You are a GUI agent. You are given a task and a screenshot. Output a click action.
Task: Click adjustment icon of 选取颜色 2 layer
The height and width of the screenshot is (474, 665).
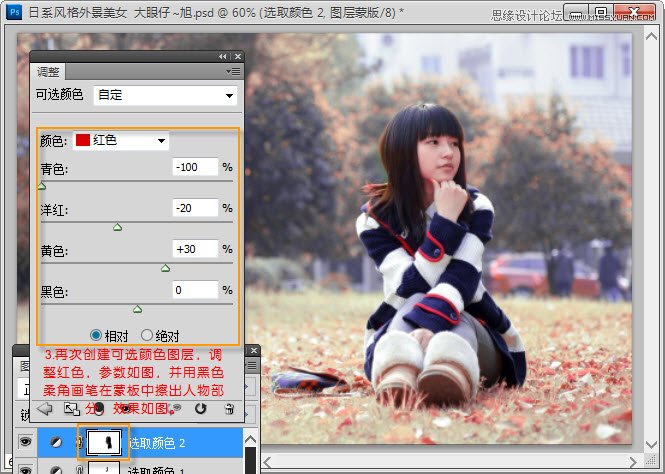[56, 443]
